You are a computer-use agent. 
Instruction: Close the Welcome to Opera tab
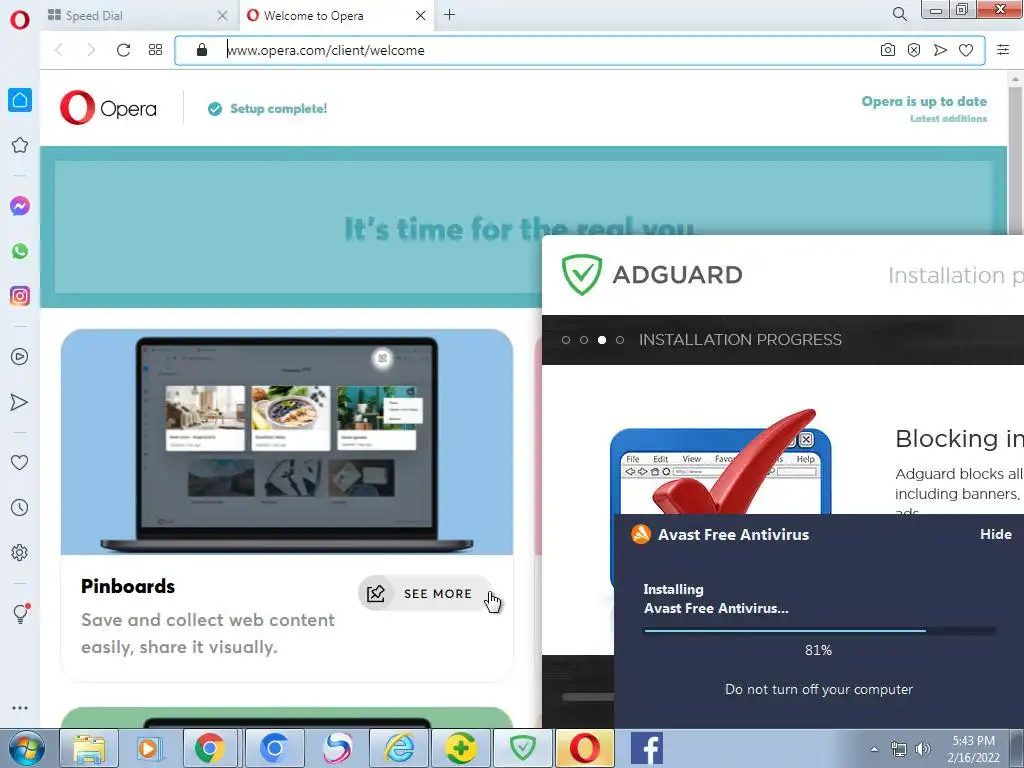click(x=421, y=16)
